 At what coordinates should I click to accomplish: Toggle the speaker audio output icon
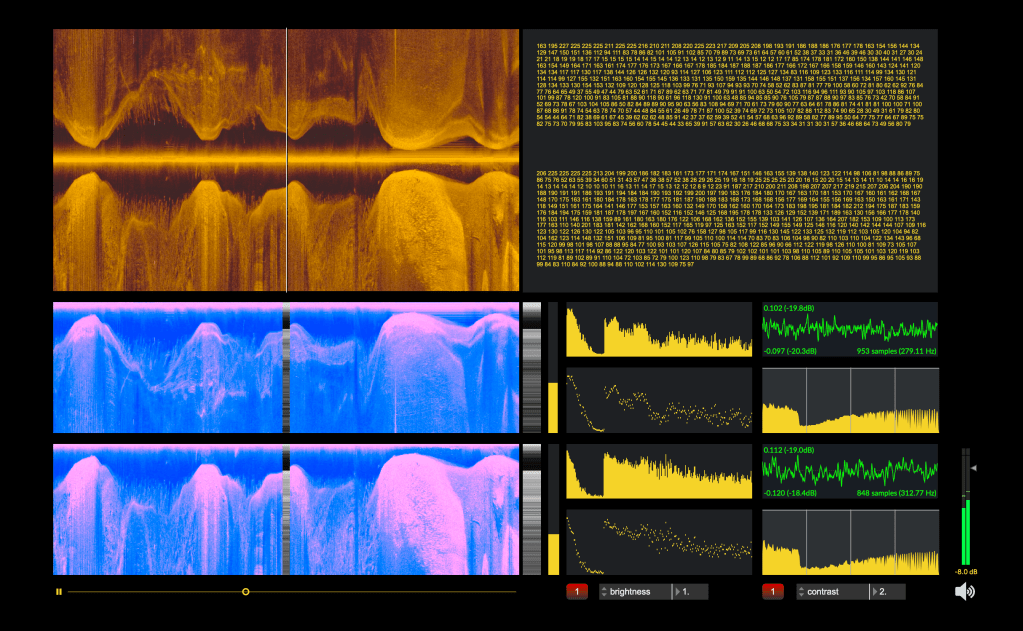(964, 592)
